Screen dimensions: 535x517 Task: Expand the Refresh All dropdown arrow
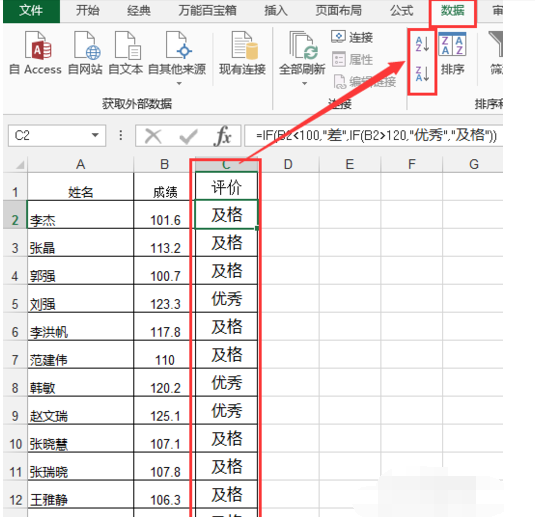click(304, 84)
